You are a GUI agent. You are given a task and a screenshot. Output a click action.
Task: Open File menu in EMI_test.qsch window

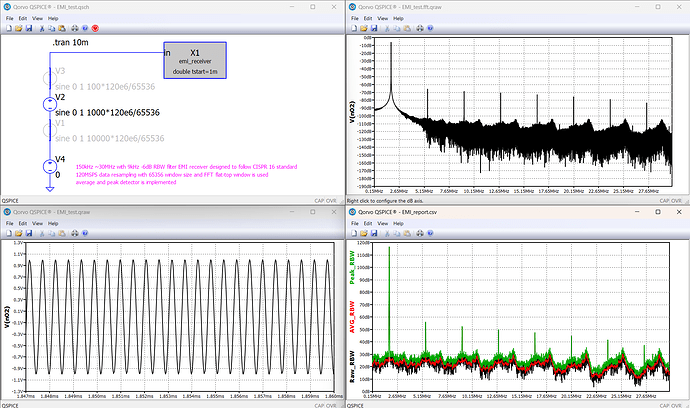pyautogui.click(x=10, y=18)
